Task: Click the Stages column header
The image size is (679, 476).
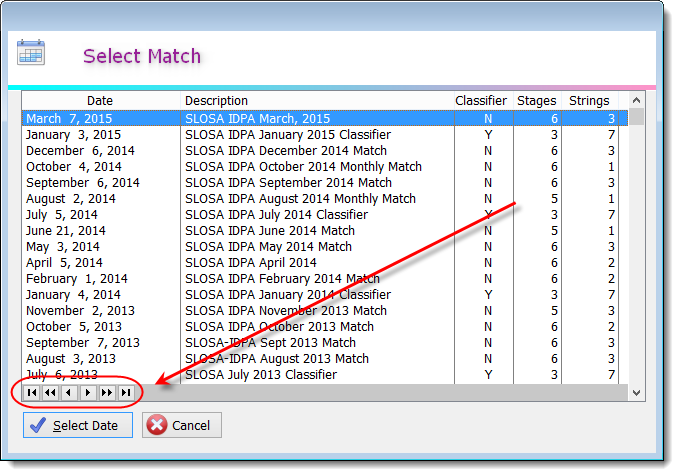Action: coord(537,101)
